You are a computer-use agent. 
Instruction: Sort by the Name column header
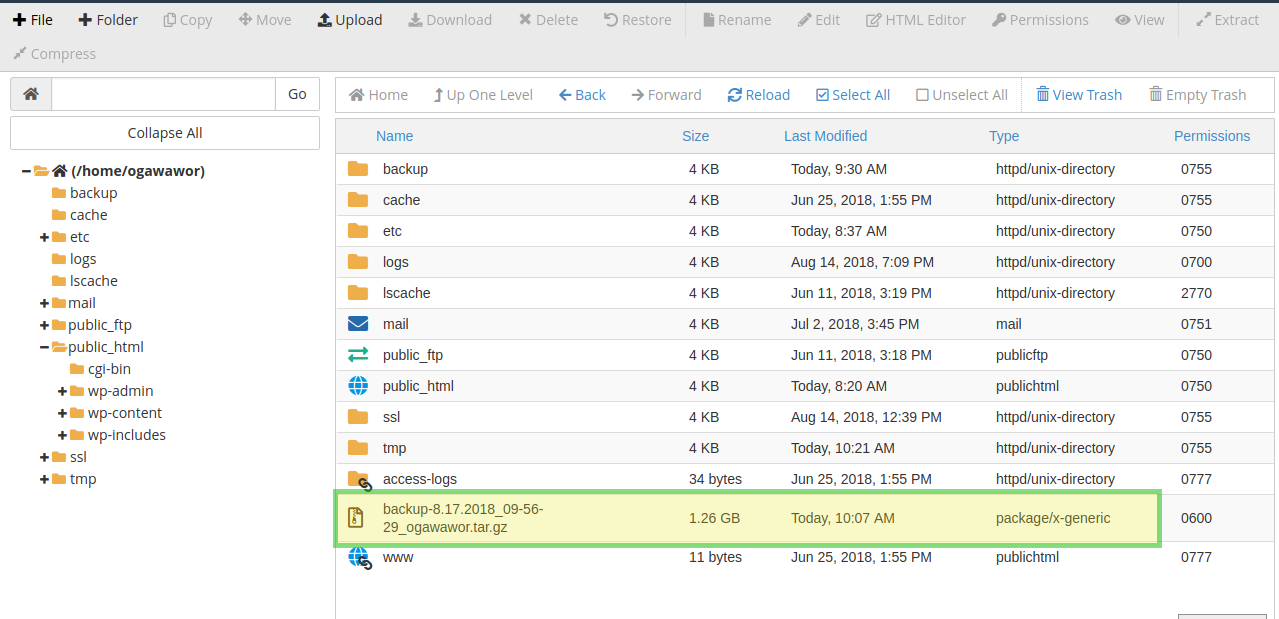pyautogui.click(x=394, y=136)
